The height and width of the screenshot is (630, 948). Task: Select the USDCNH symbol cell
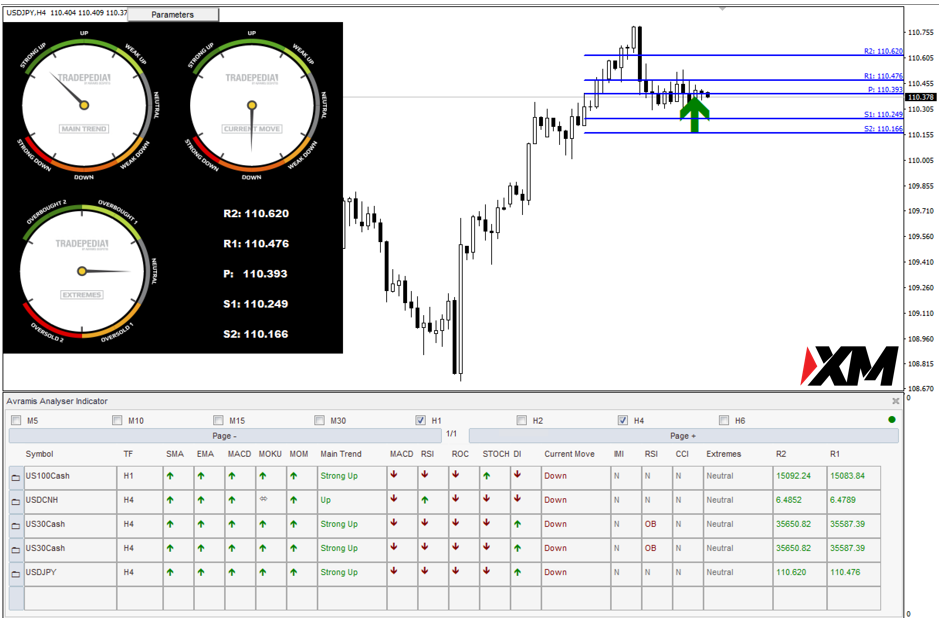[70, 501]
